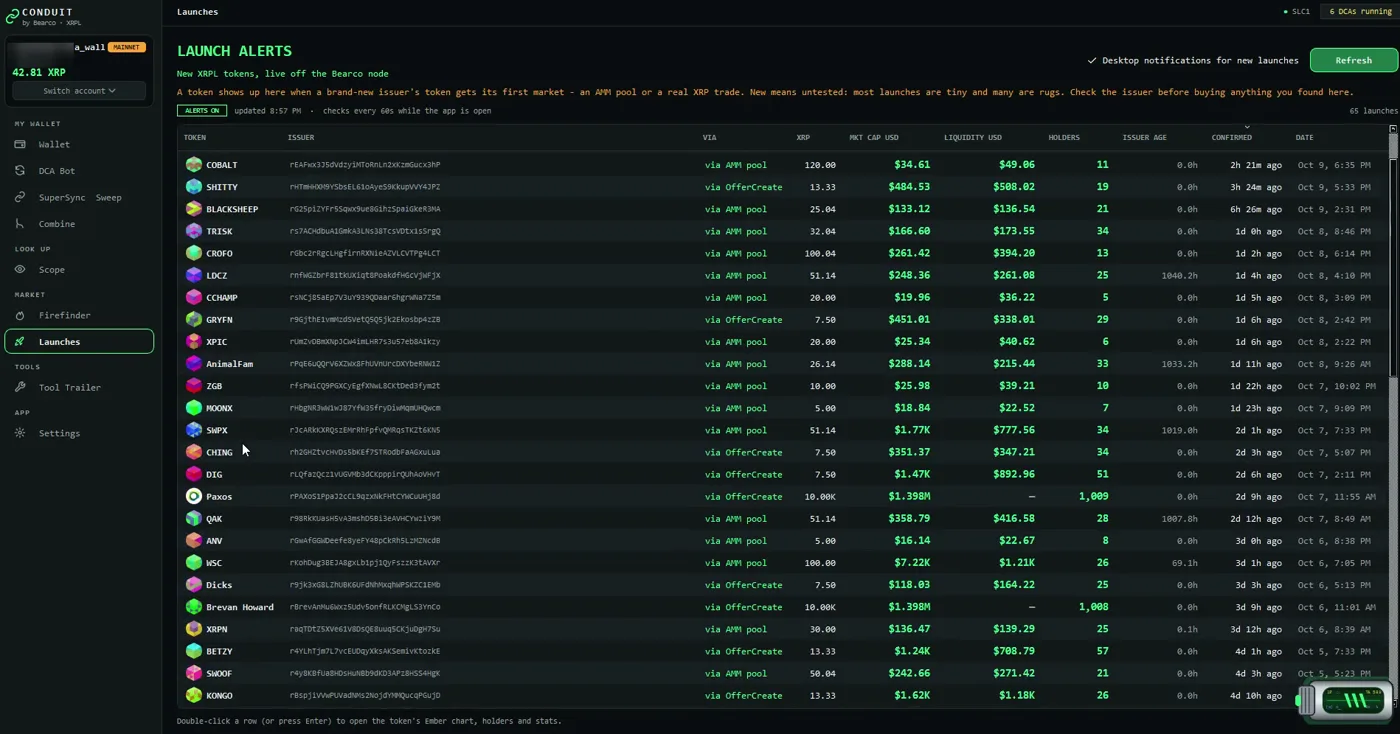The height and width of the screenshot is (734, 1400).
Task: Click the 42.81 XRP balance
Action: coord(39,72)
